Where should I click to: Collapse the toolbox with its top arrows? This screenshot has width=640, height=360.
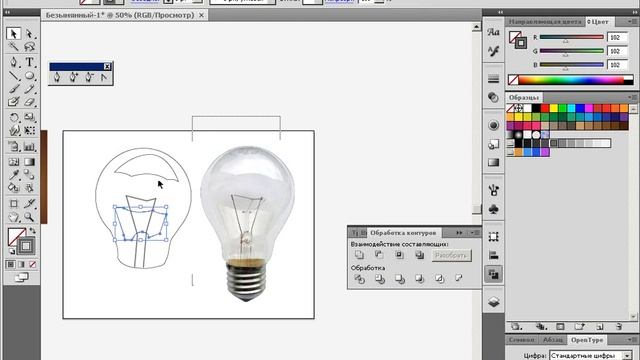coord(7,12)
